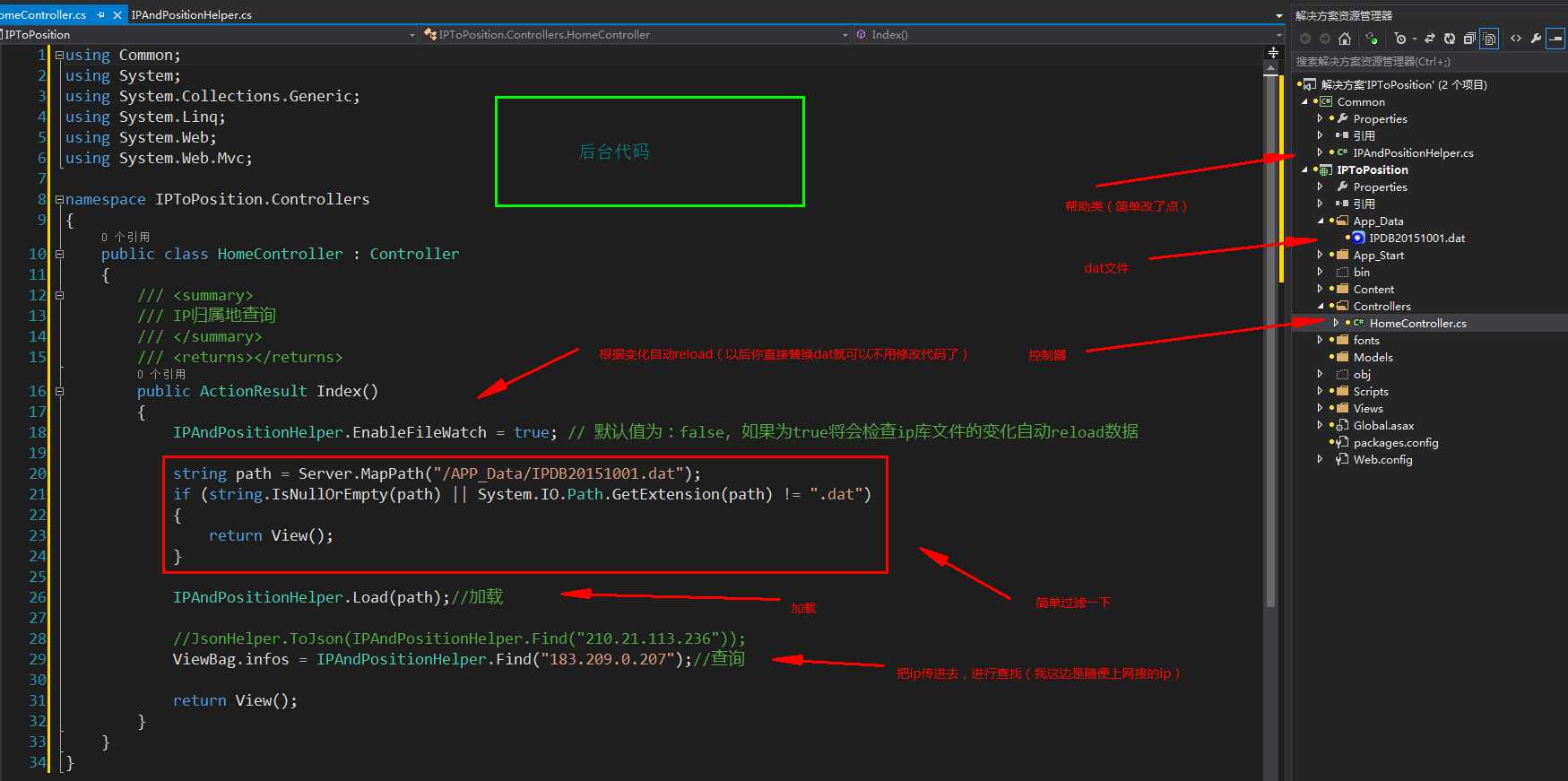Screen dimensions: 1568x781
Task: Click the Sync with Active Document icon
Action: (x=1371, y=39)
